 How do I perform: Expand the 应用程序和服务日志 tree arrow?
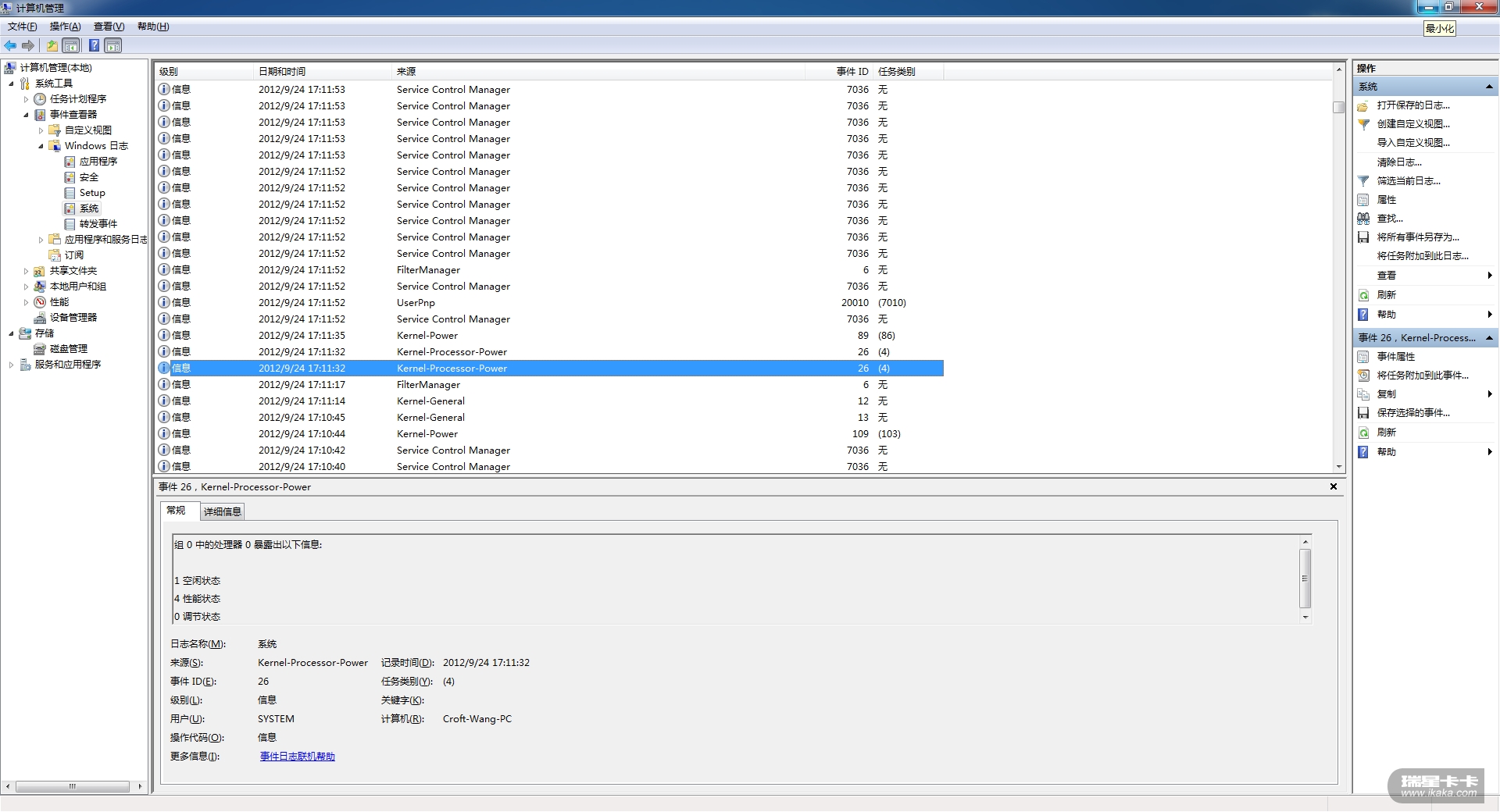(x=41, y=240)
